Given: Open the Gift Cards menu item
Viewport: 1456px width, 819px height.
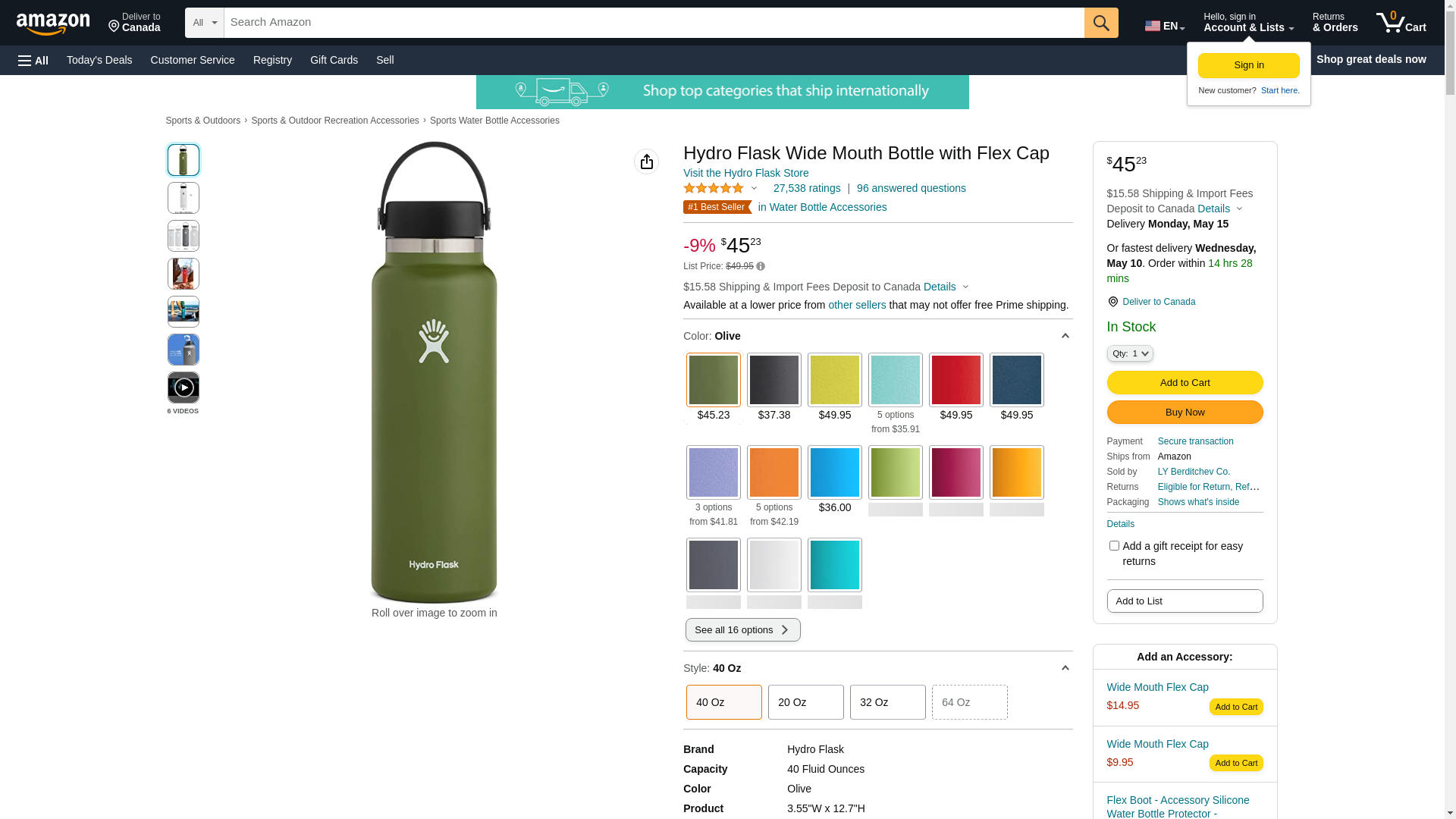Looking at the screenshot, I should tap(334, 60).
